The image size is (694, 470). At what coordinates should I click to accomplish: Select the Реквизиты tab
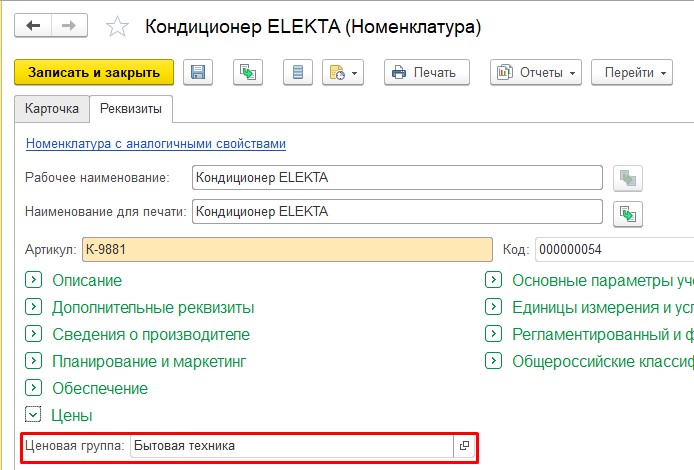[131, 109]
